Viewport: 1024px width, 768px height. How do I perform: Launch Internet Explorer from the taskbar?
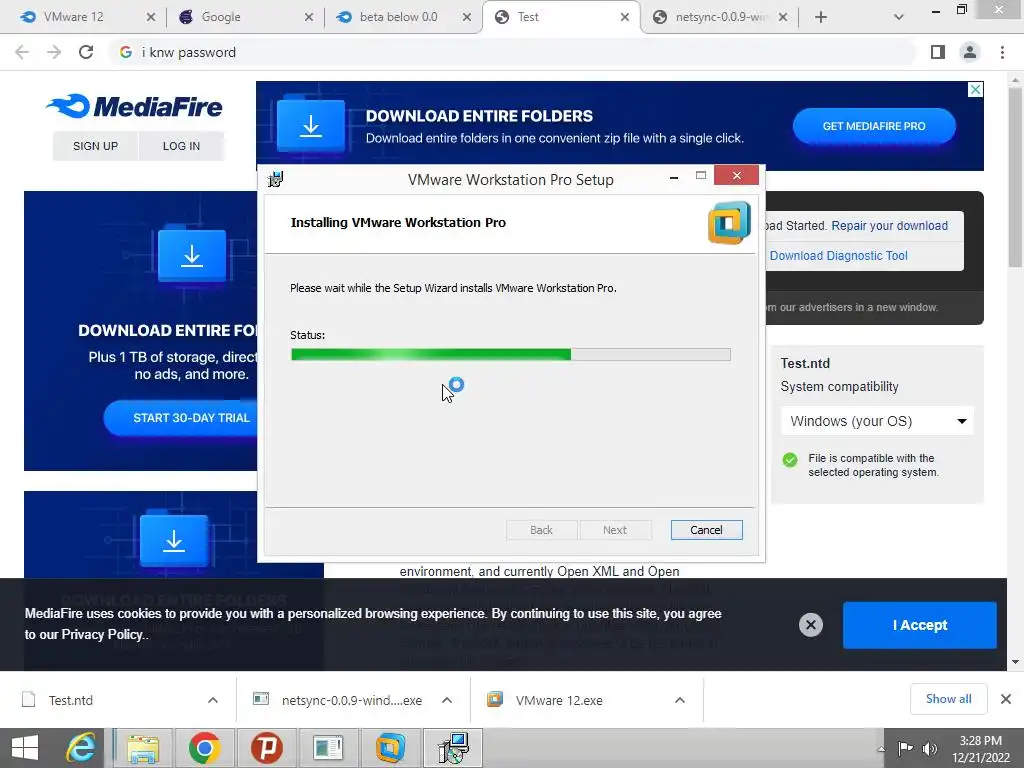[81, 748]
